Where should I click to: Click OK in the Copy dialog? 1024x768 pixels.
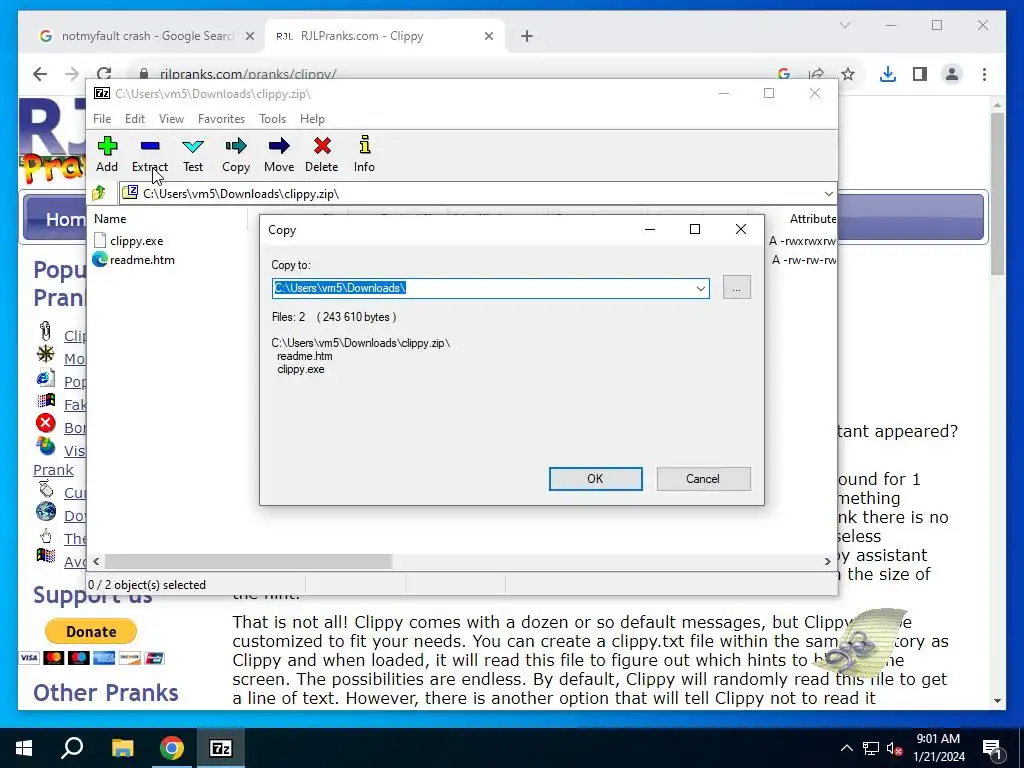click(x=595, y=479)
